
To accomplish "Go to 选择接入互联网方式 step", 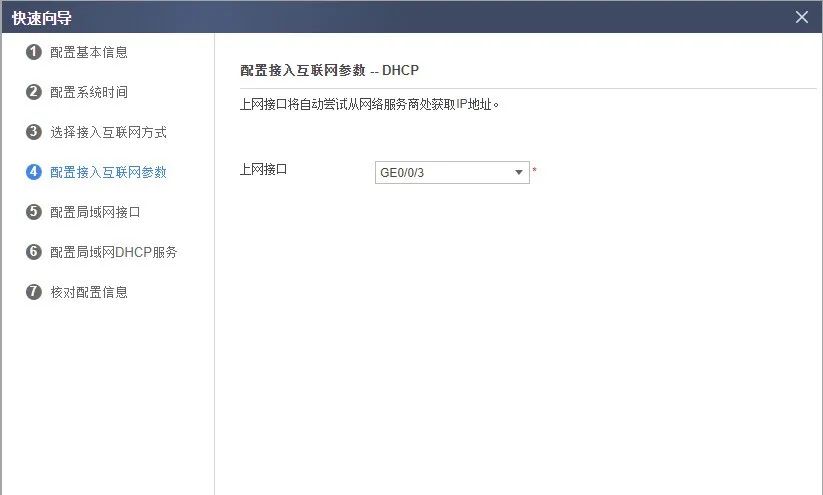I will (108, 132).
